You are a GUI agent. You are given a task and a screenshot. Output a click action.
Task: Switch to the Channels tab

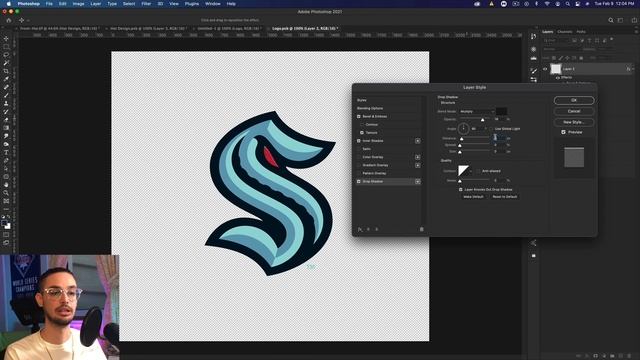pyautogui.click(x=564, y=31)
